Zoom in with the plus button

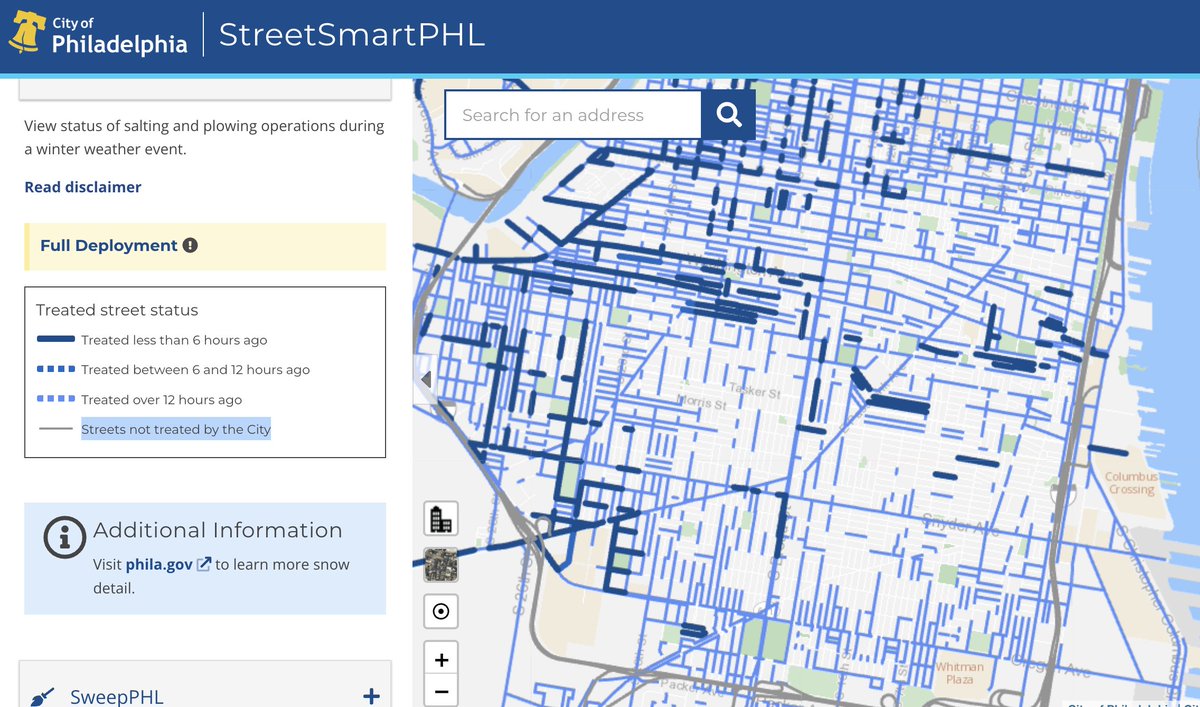441,659
